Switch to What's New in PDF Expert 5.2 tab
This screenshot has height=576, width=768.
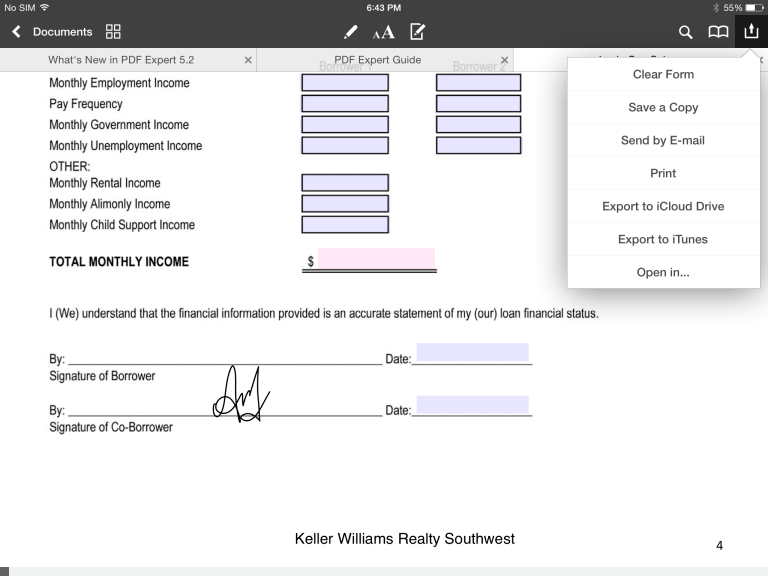point(121,60)
